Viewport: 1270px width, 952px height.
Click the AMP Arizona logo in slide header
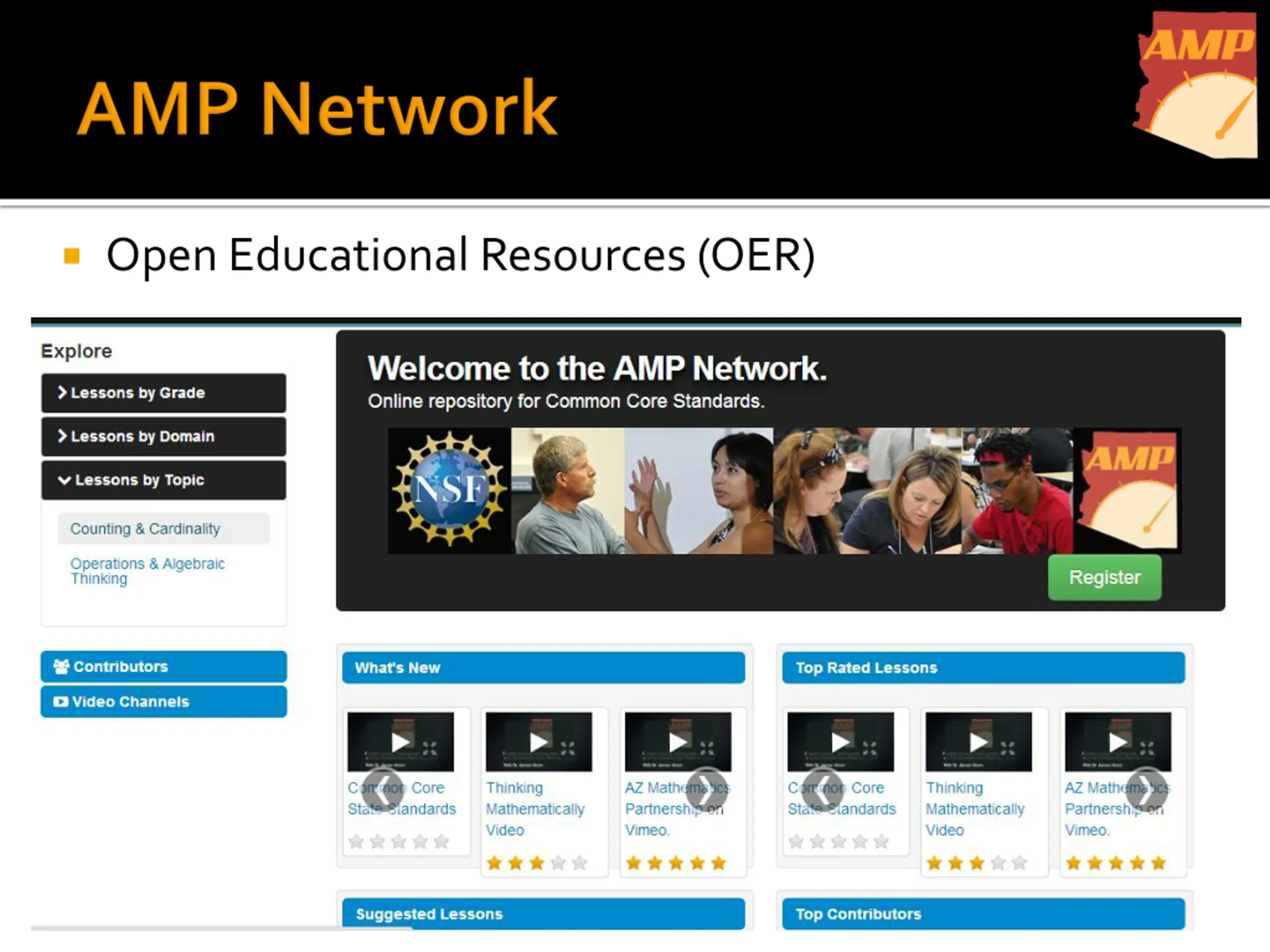click(1196, 84)
